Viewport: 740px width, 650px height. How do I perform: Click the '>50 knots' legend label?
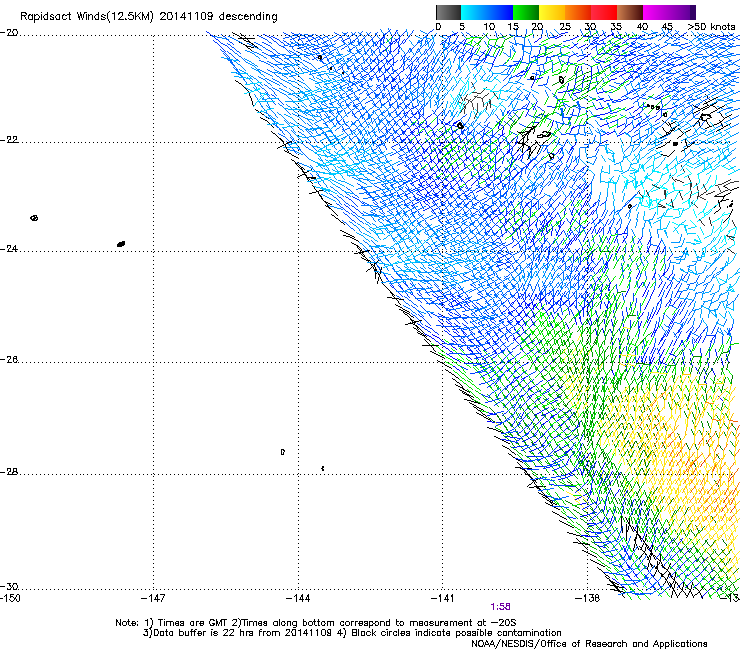click(x=711, y=27)
